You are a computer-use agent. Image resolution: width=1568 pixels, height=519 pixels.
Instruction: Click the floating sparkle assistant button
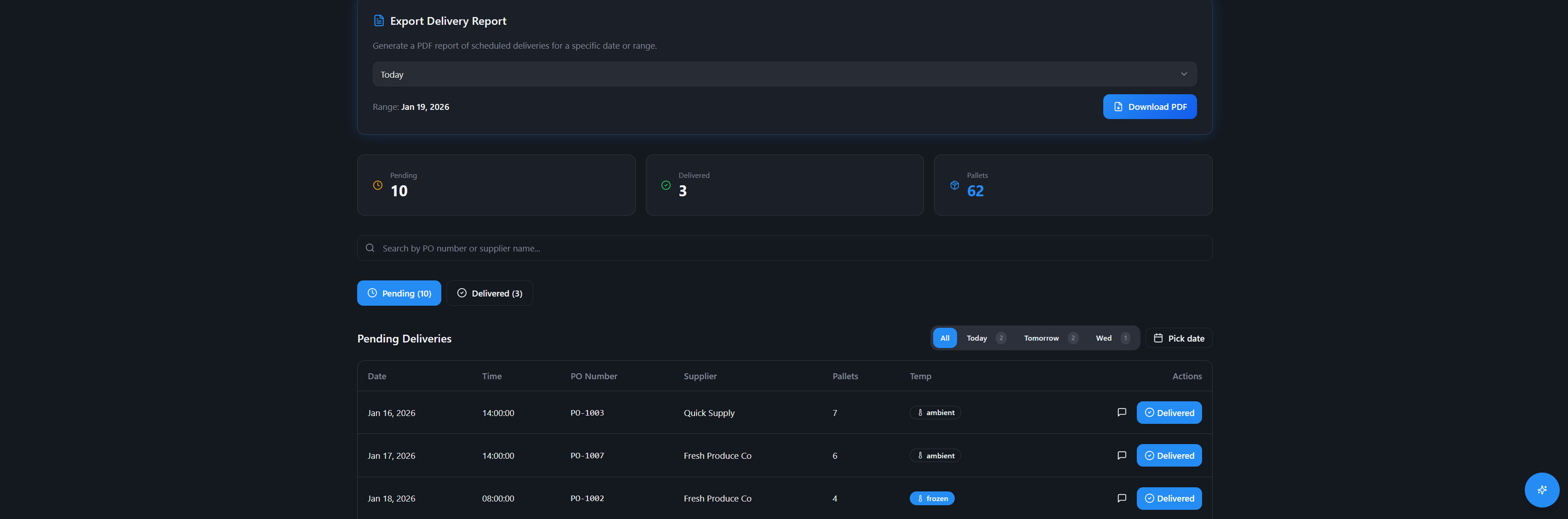click(1542, 490)
